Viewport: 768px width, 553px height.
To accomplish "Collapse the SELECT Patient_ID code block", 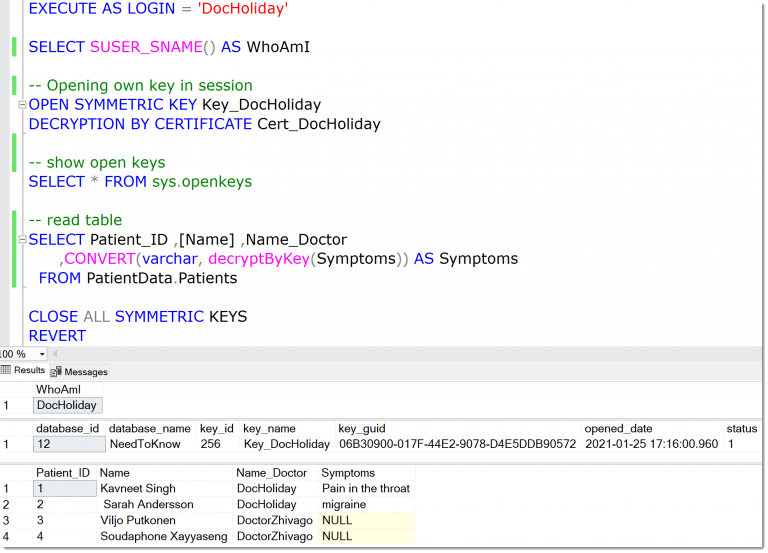I will (22, 240).
